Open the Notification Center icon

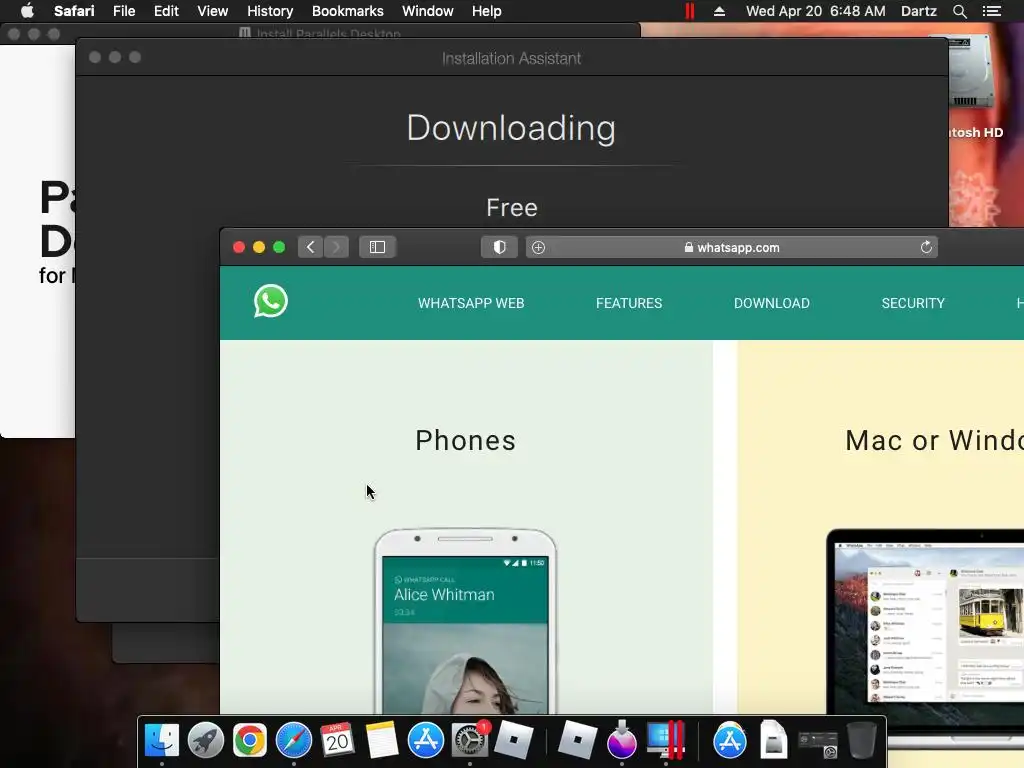pyautogui.click(x=991, y=11)
